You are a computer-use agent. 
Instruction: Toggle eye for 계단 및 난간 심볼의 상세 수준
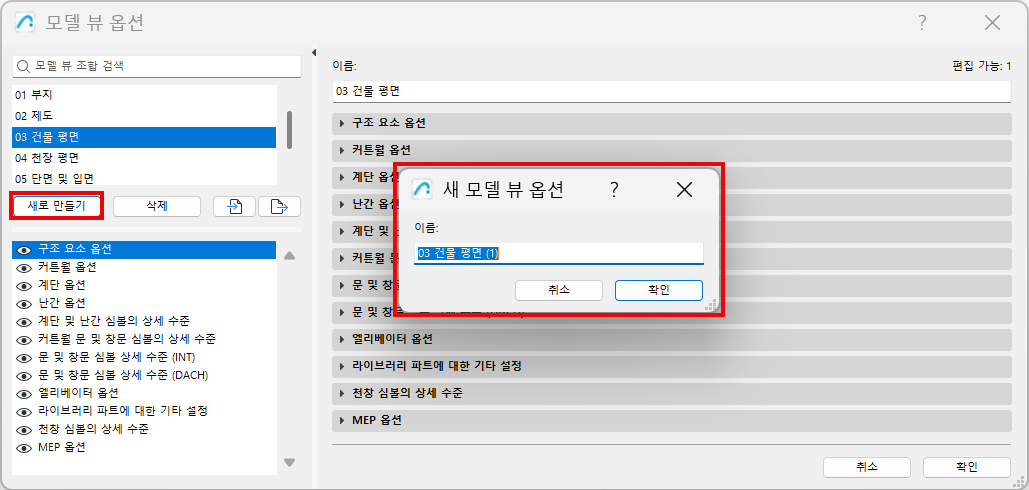coord(24,322)
